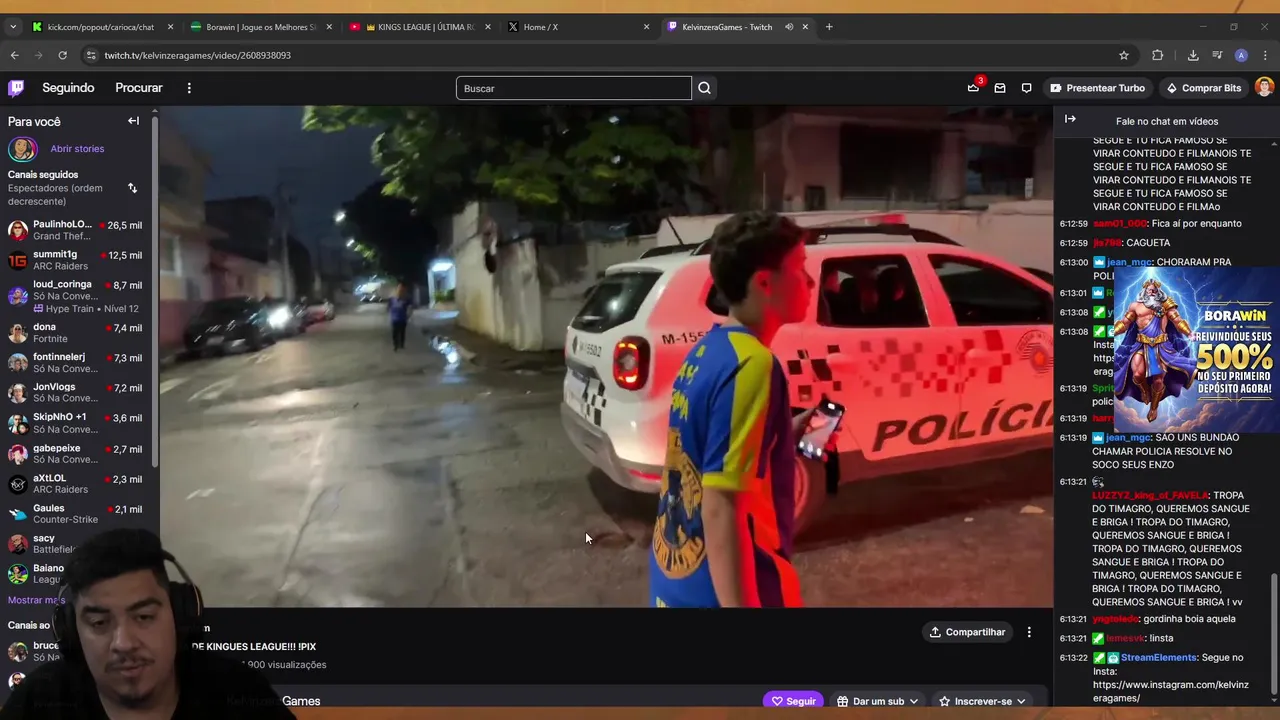Open the Instagram link in chat
The image size is (1280, 720).
(x=1170, y=691)
